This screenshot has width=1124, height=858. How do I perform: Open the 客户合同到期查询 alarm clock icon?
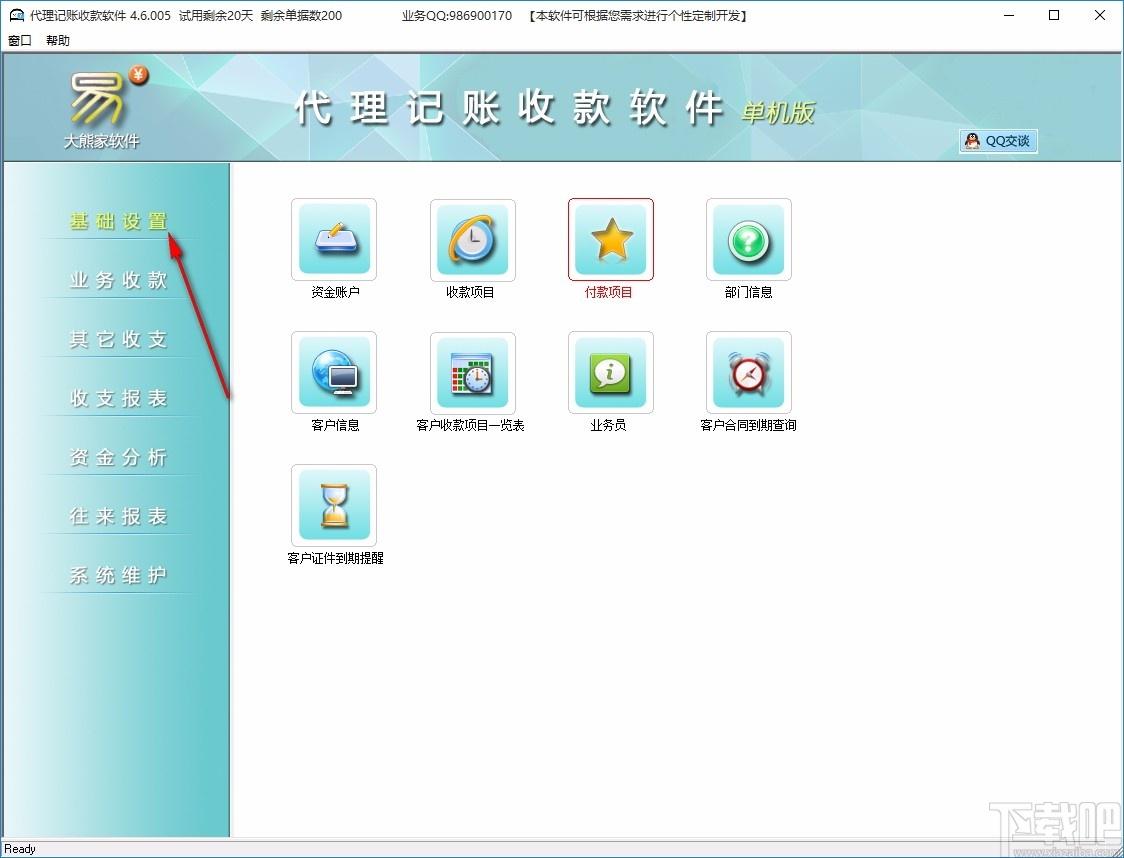tap(749, 373)
